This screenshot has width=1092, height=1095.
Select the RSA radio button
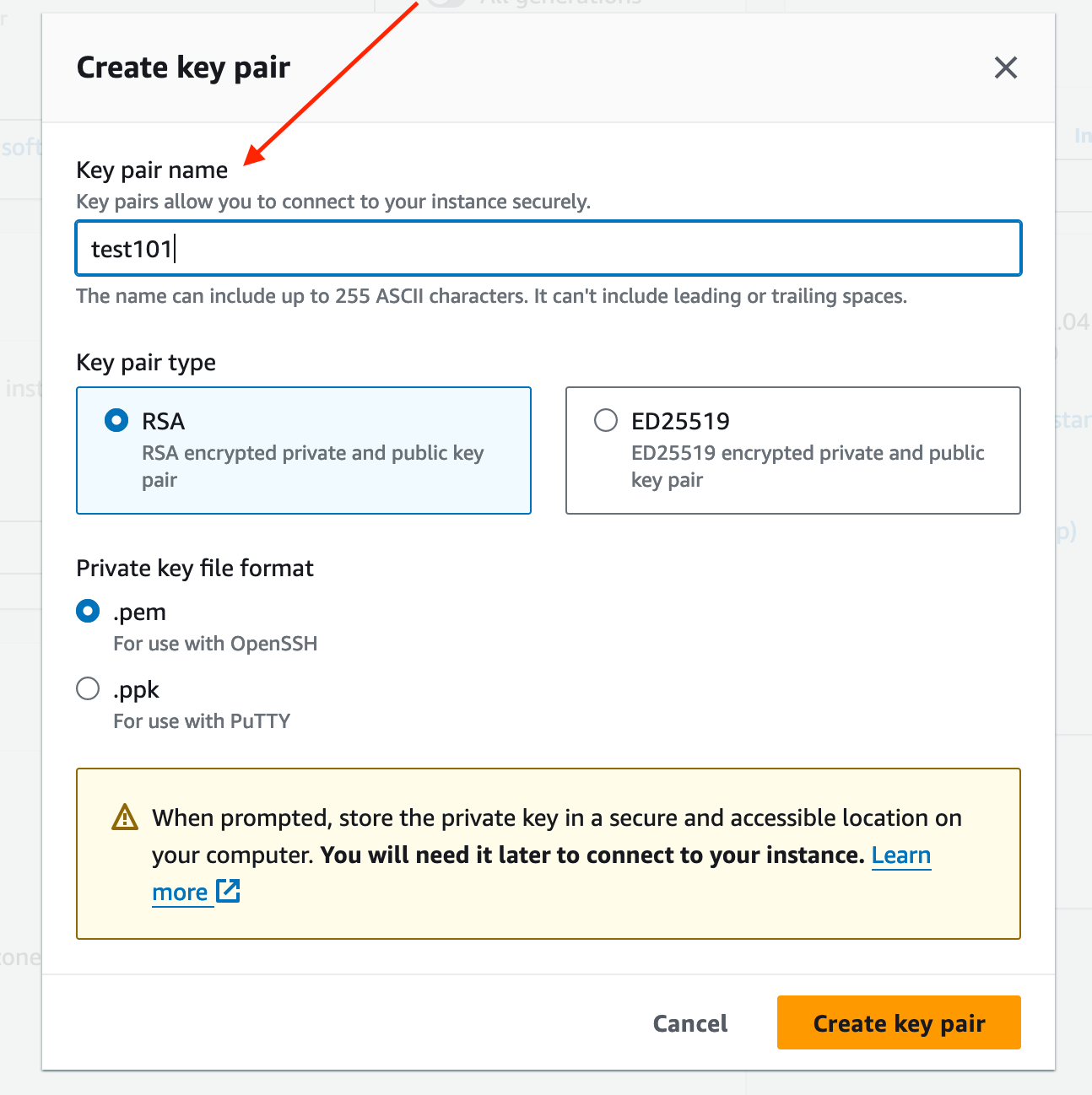pyautogui.click(x=116, y=420)
